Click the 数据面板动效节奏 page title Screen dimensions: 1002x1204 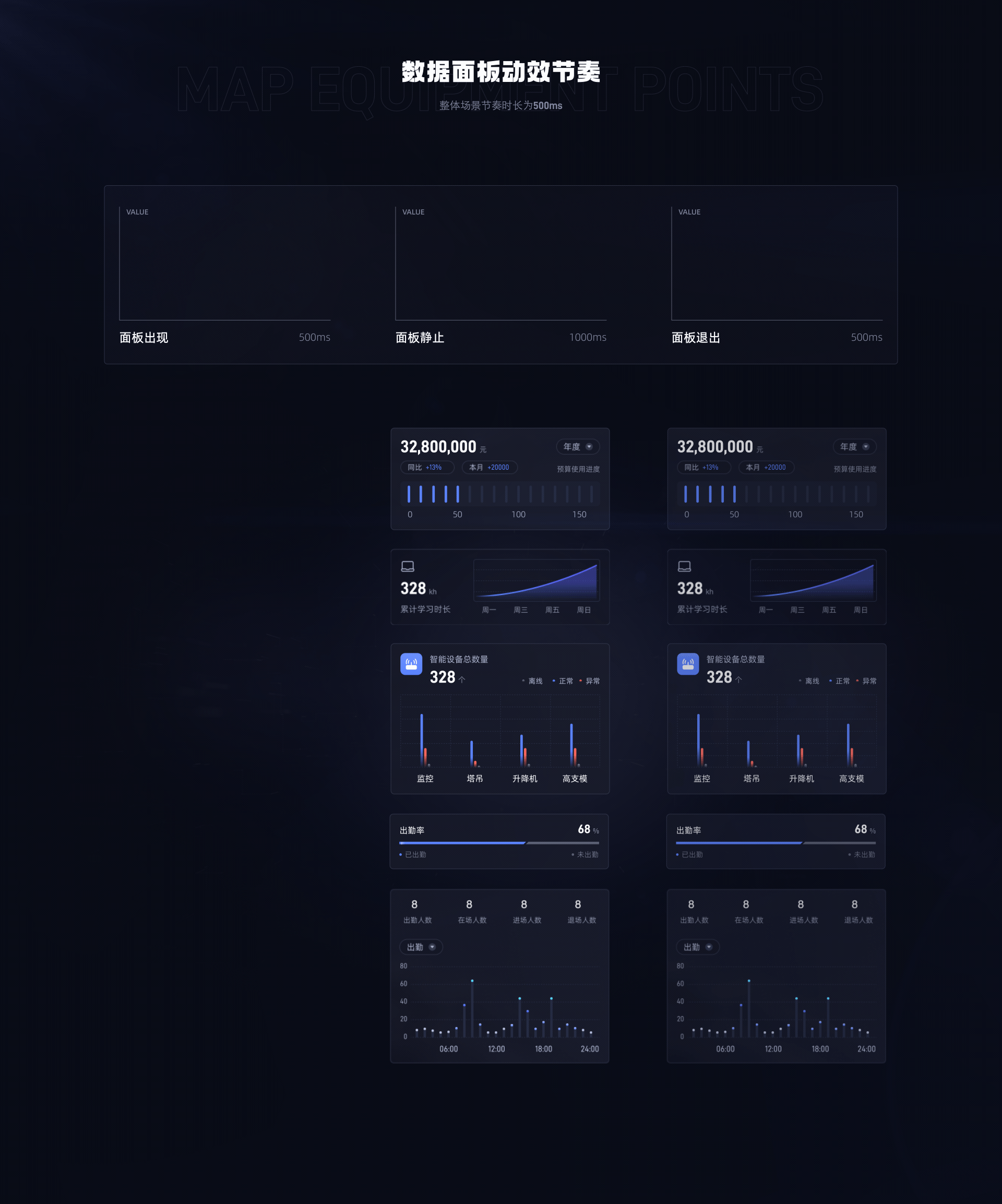pos(501,71)
